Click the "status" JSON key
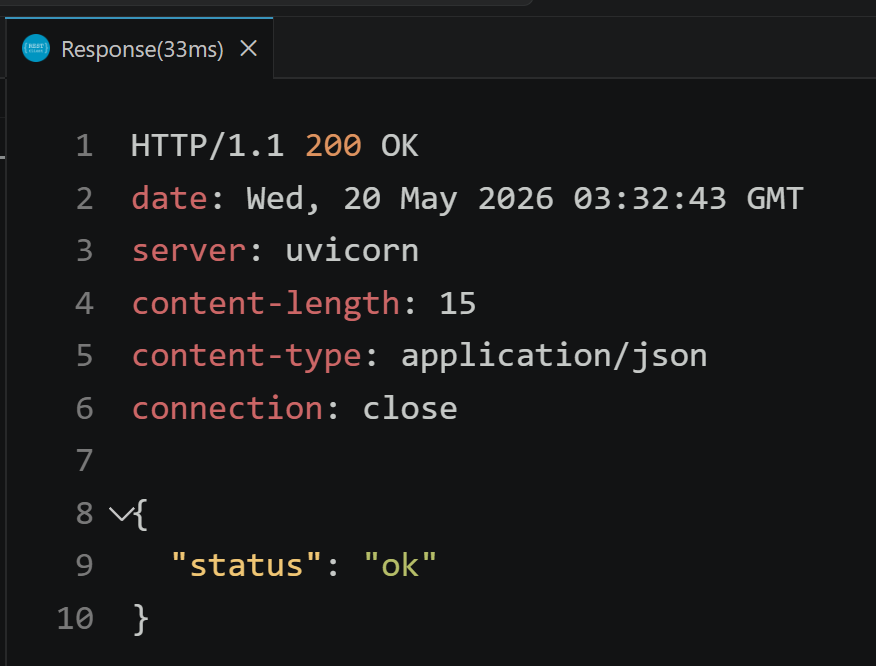Viewport: 876px width, 666px height. pos(246,565)
